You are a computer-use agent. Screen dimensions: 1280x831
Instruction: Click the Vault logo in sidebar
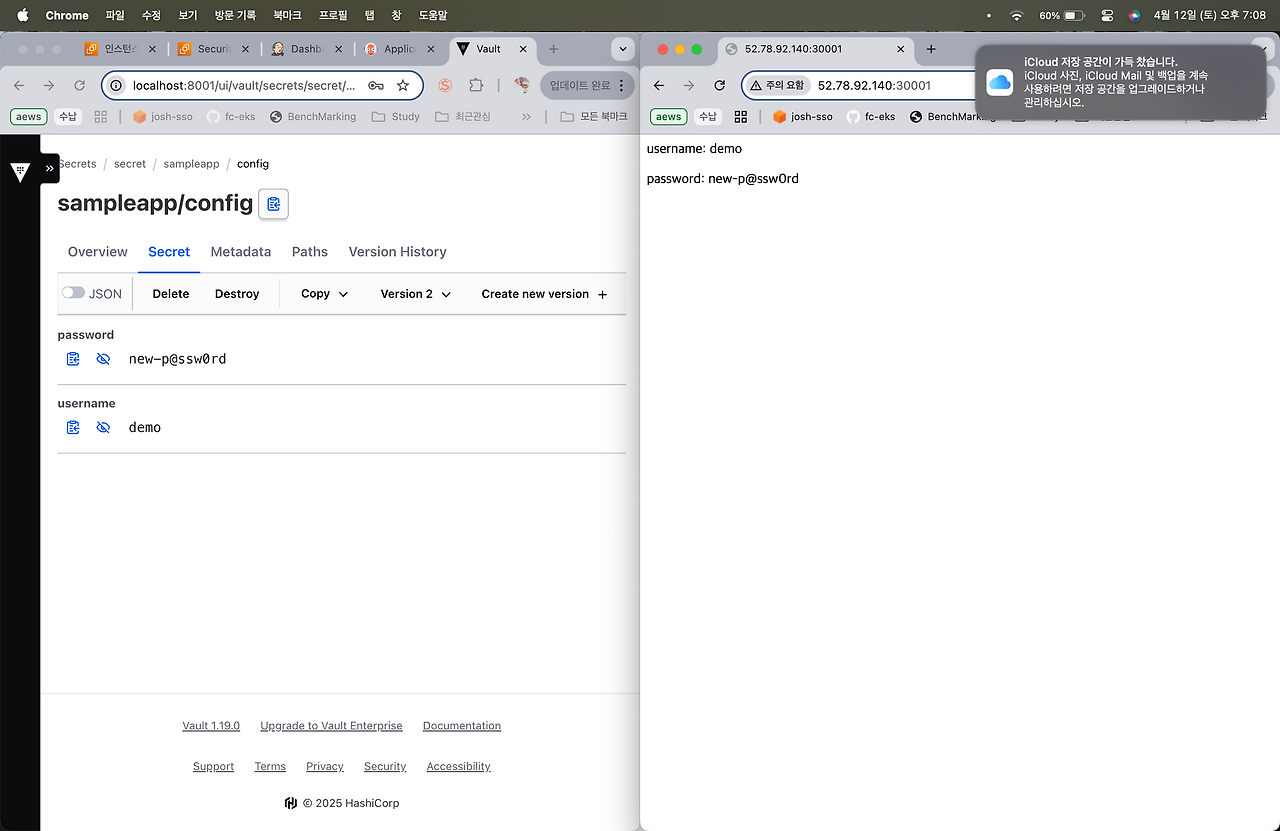(20, 172)
